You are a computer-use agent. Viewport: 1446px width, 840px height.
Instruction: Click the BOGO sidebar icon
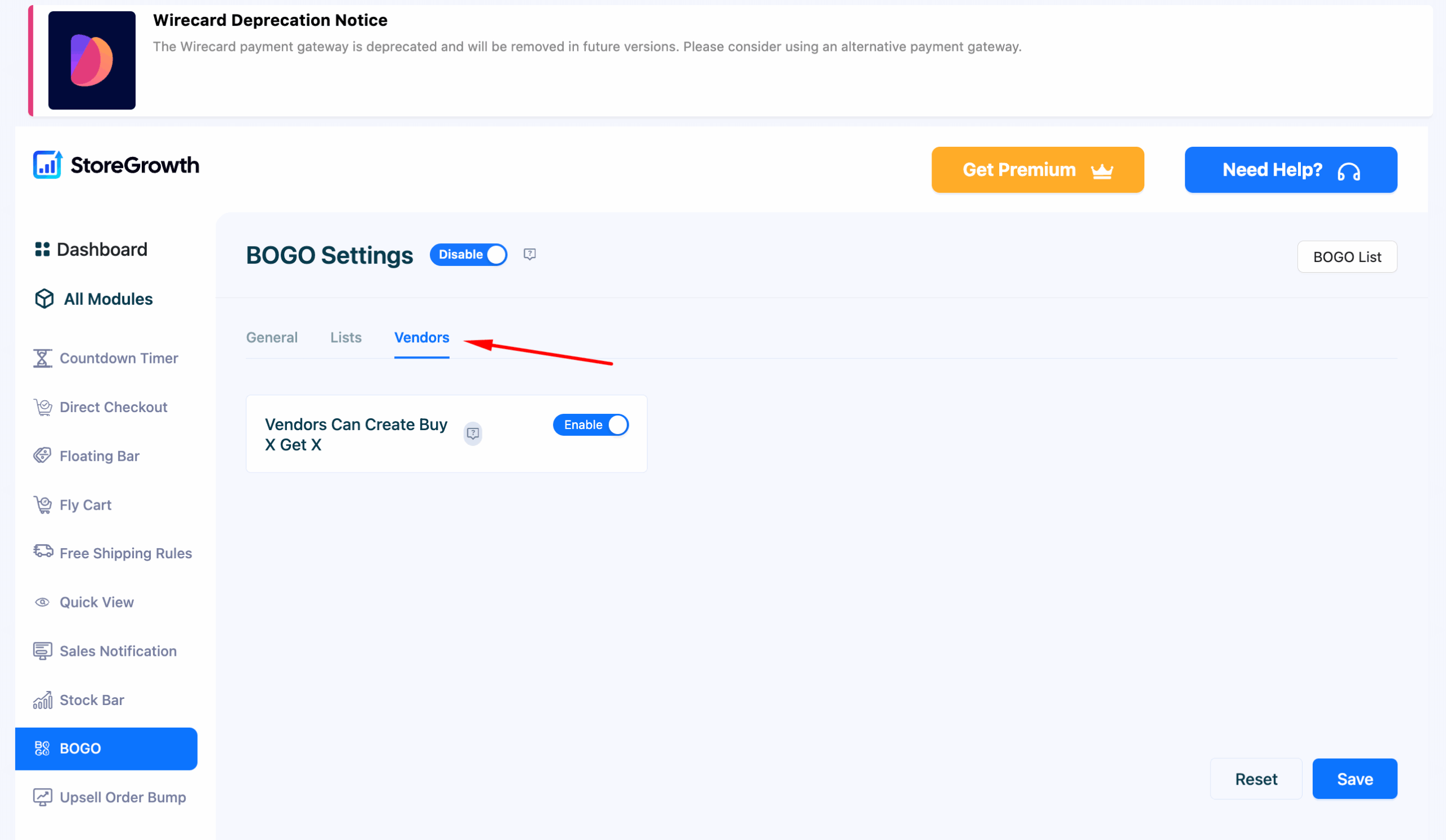pyautogui.click(x=42, y=748)
